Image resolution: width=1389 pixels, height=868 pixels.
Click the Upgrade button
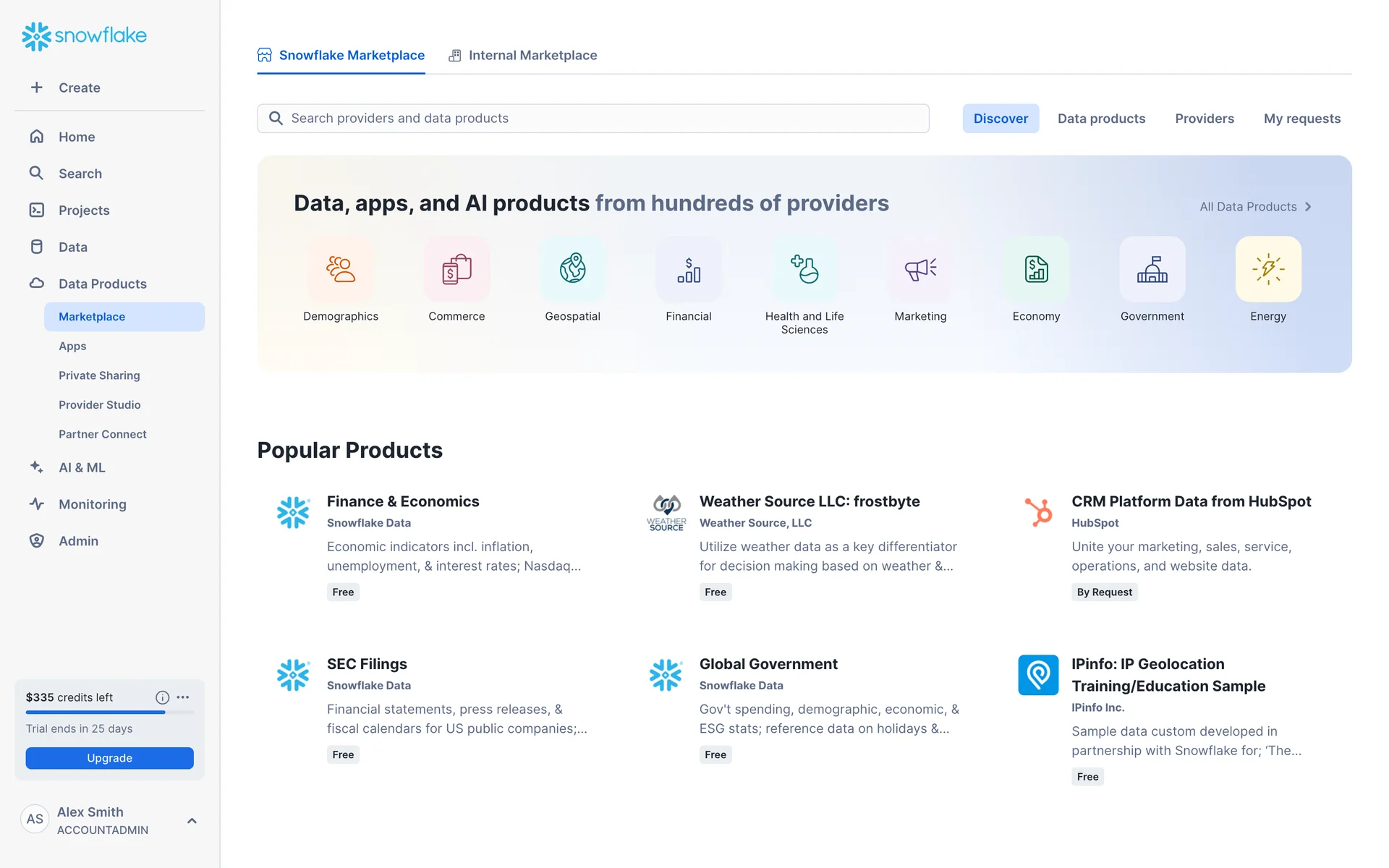[x=109, y=758]
